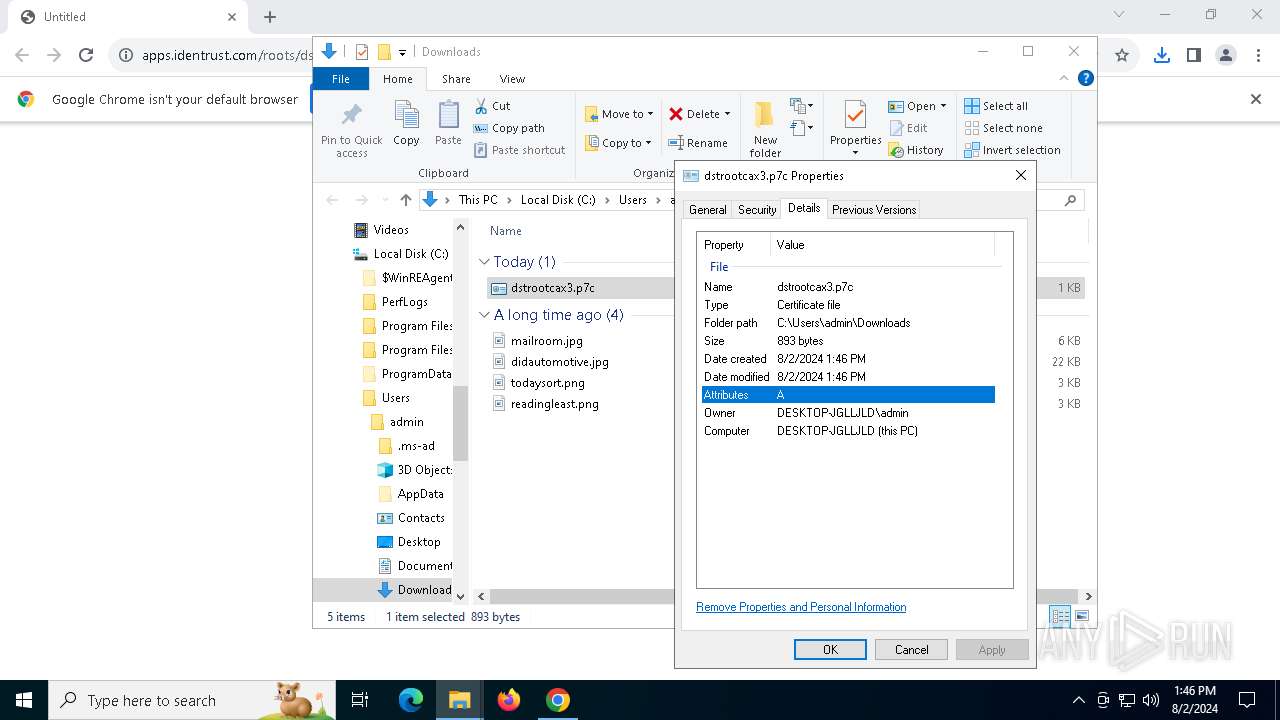Click the Contacts folder in tree
1280x720 pixels.
420,518
